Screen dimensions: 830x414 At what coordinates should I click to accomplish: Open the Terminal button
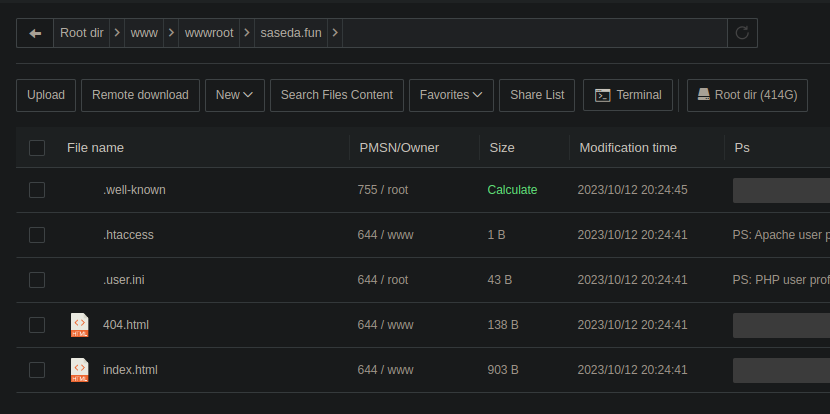tap(628, 95)
